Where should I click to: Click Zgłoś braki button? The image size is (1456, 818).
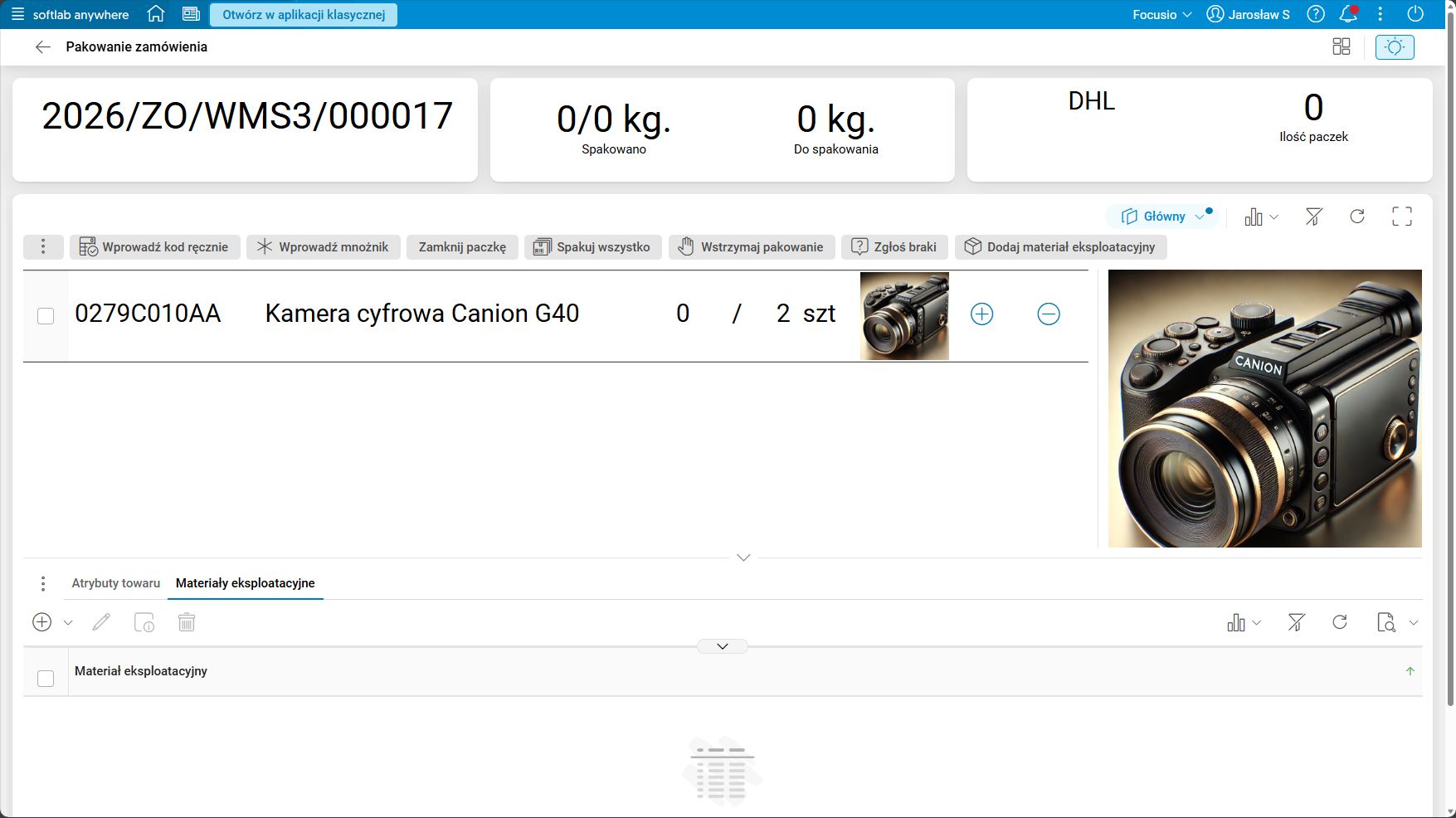[894, 247]
